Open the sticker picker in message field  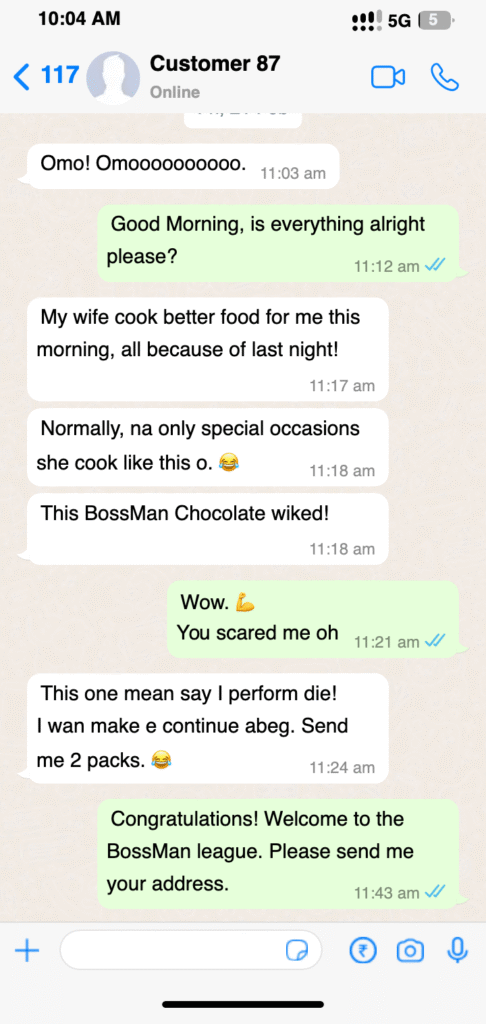coord(297,950)
